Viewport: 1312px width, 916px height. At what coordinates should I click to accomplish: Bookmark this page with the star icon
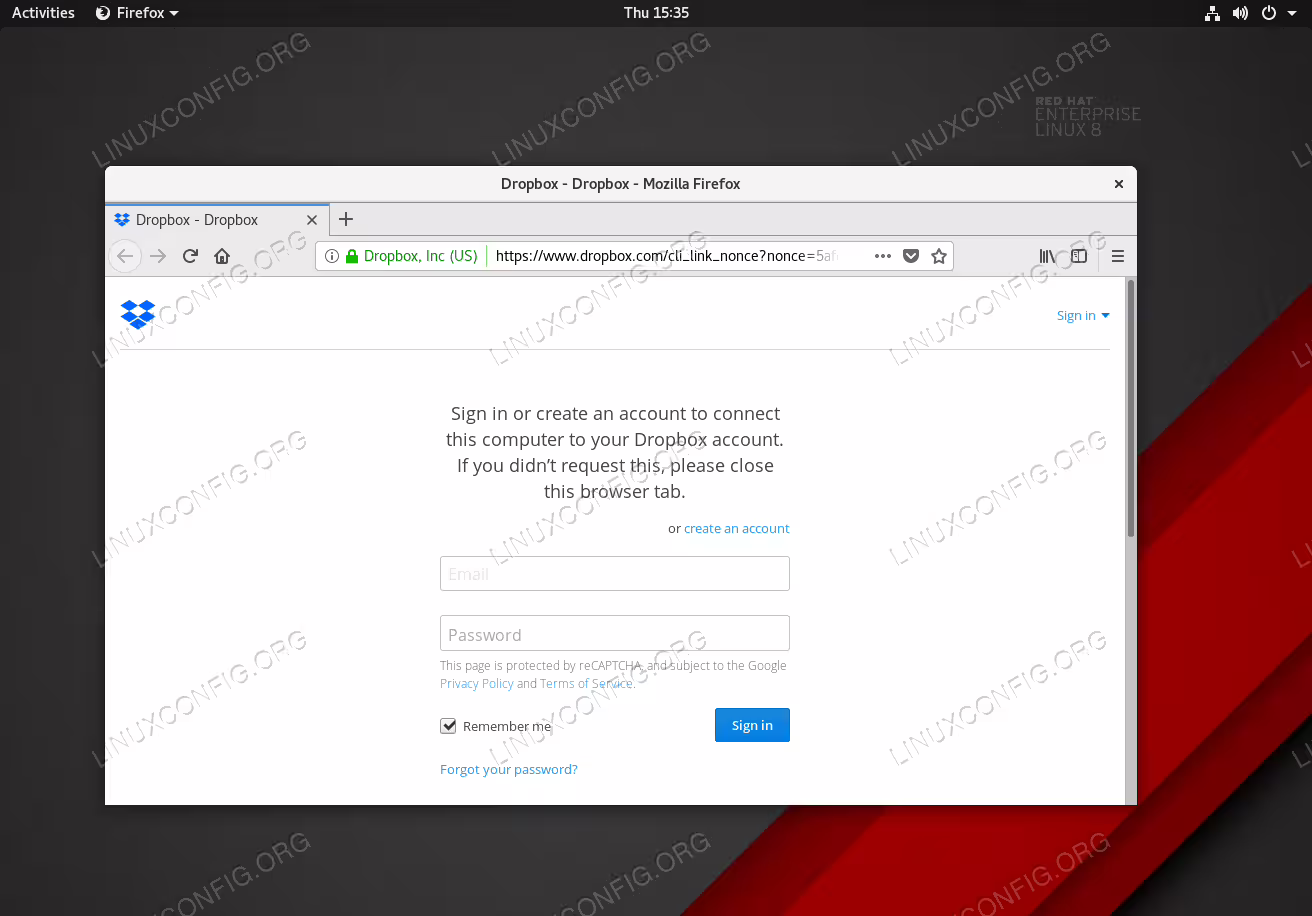[939, 256]
